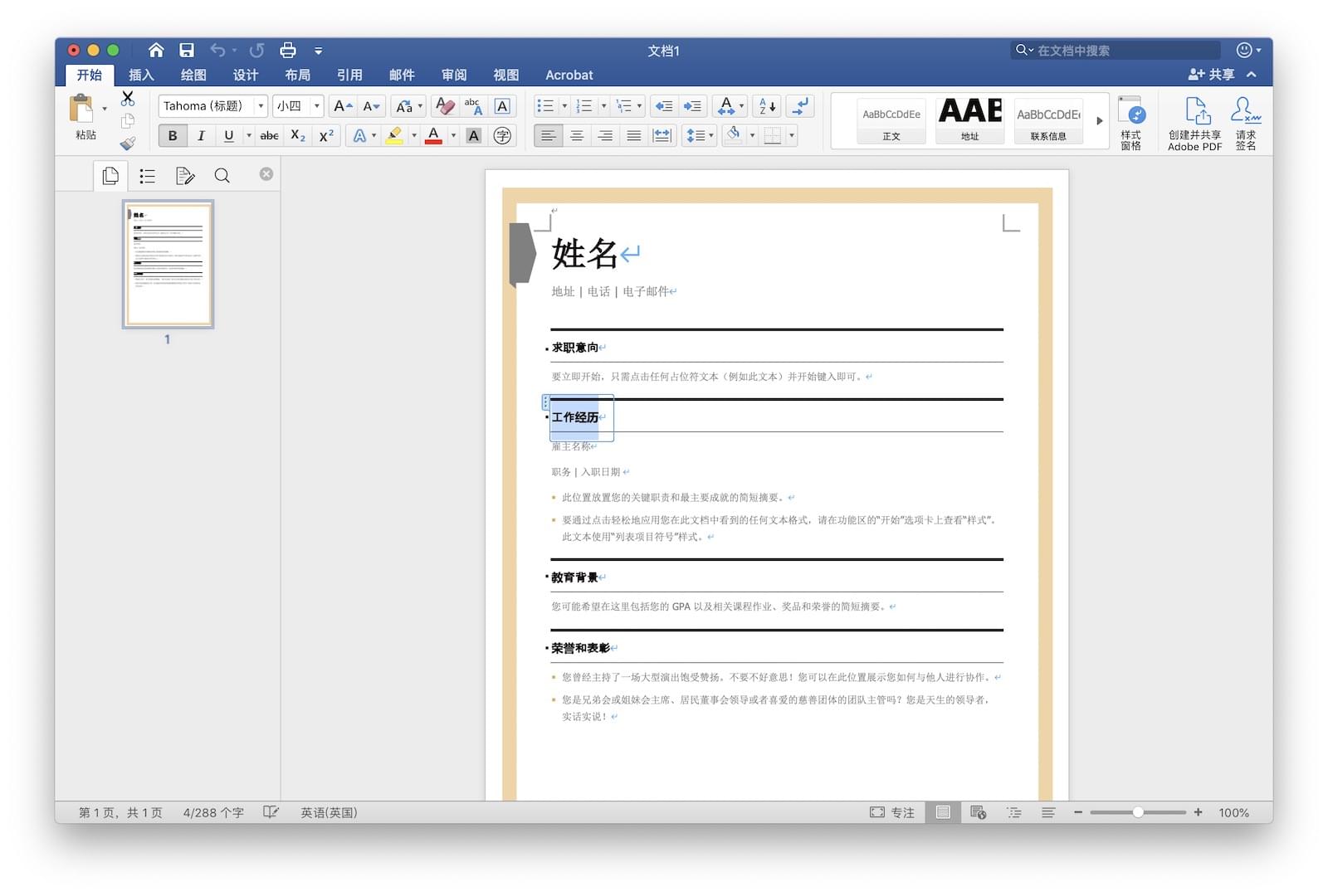
Task: Open Create and Share Adobe PDF
Action: (1195, 123)
